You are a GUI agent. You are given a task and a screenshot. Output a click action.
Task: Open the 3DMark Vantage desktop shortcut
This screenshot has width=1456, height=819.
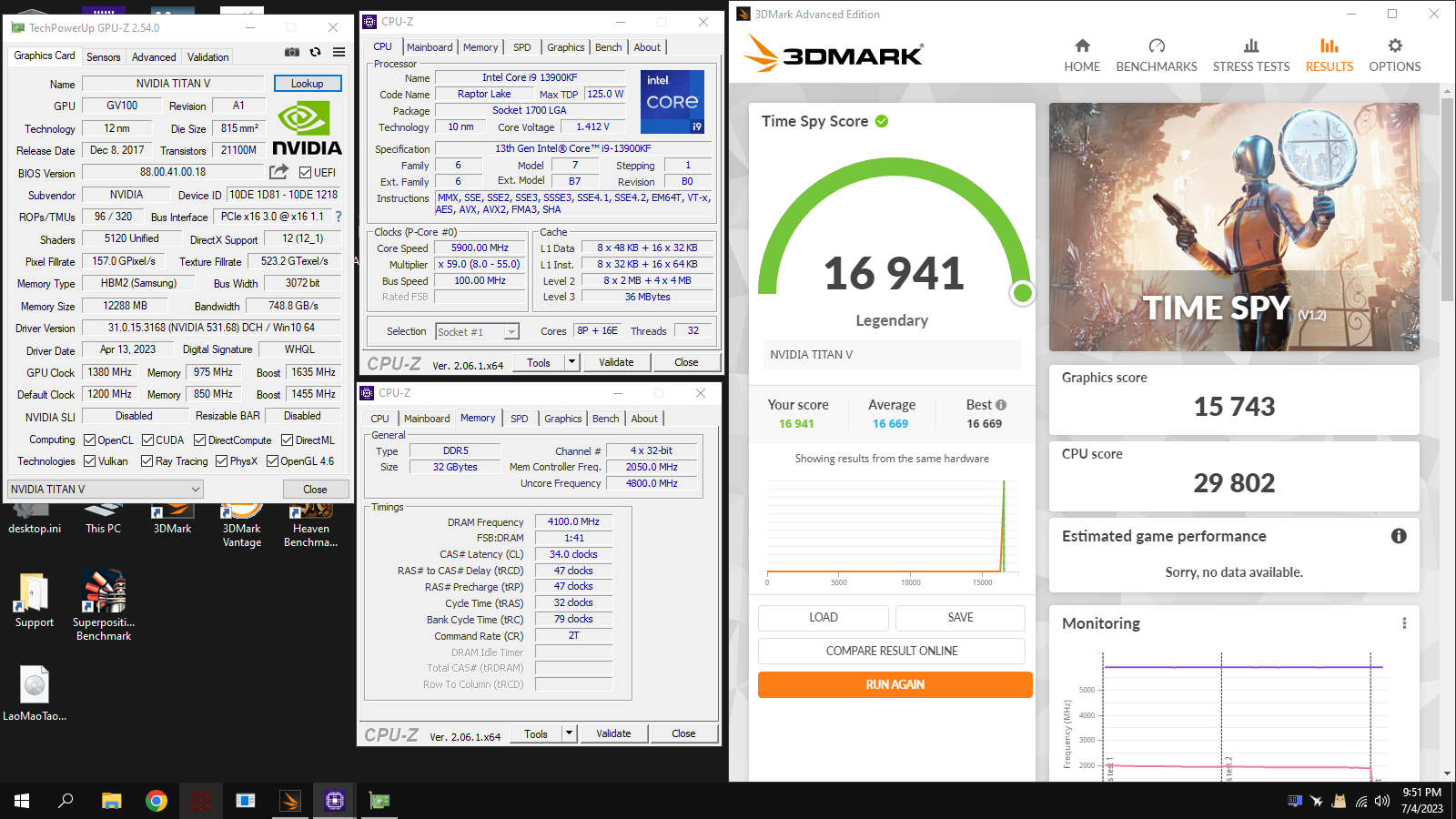(242, 525)
